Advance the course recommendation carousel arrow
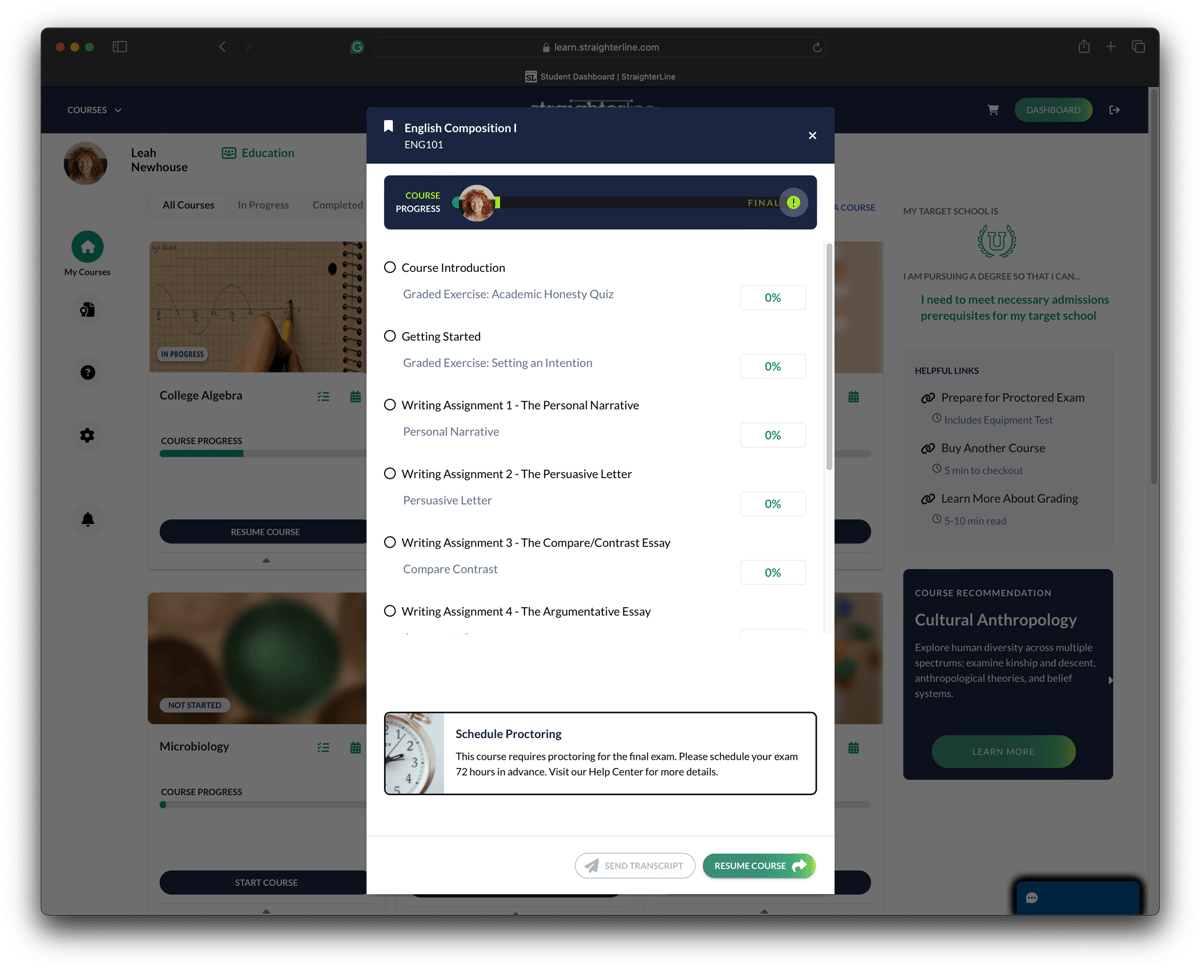This screenshot has height=969, width=1200. coord(1110,680)
